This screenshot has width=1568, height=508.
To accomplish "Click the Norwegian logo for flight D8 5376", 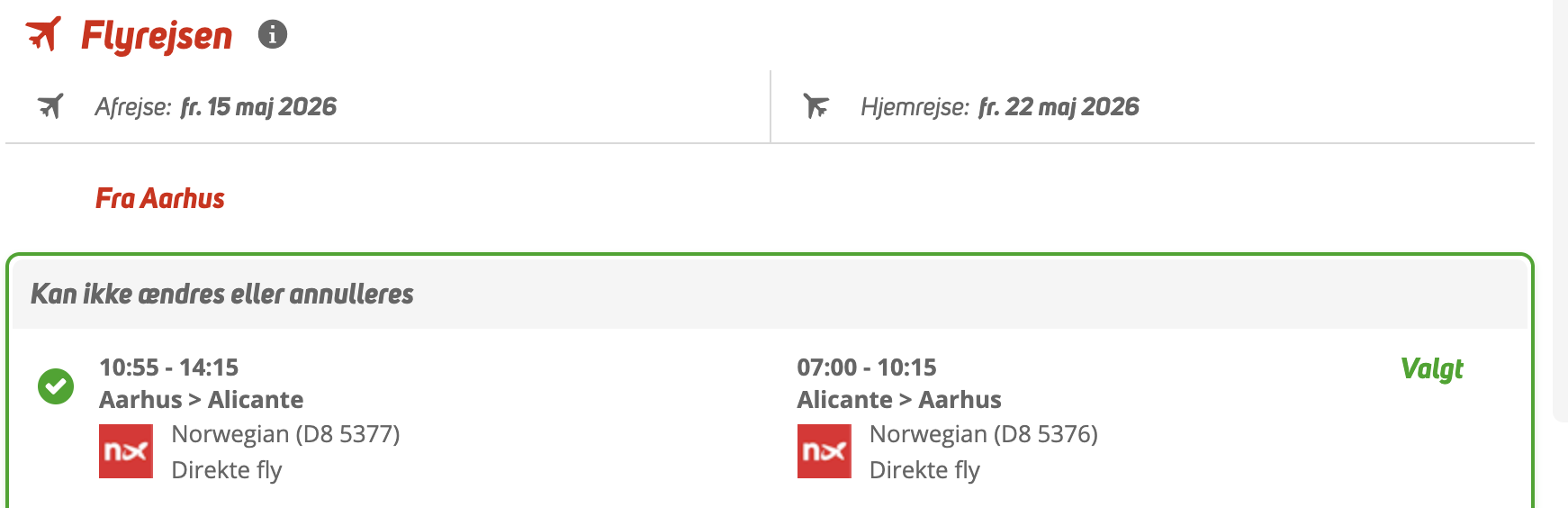I will [x=824, y=451].
